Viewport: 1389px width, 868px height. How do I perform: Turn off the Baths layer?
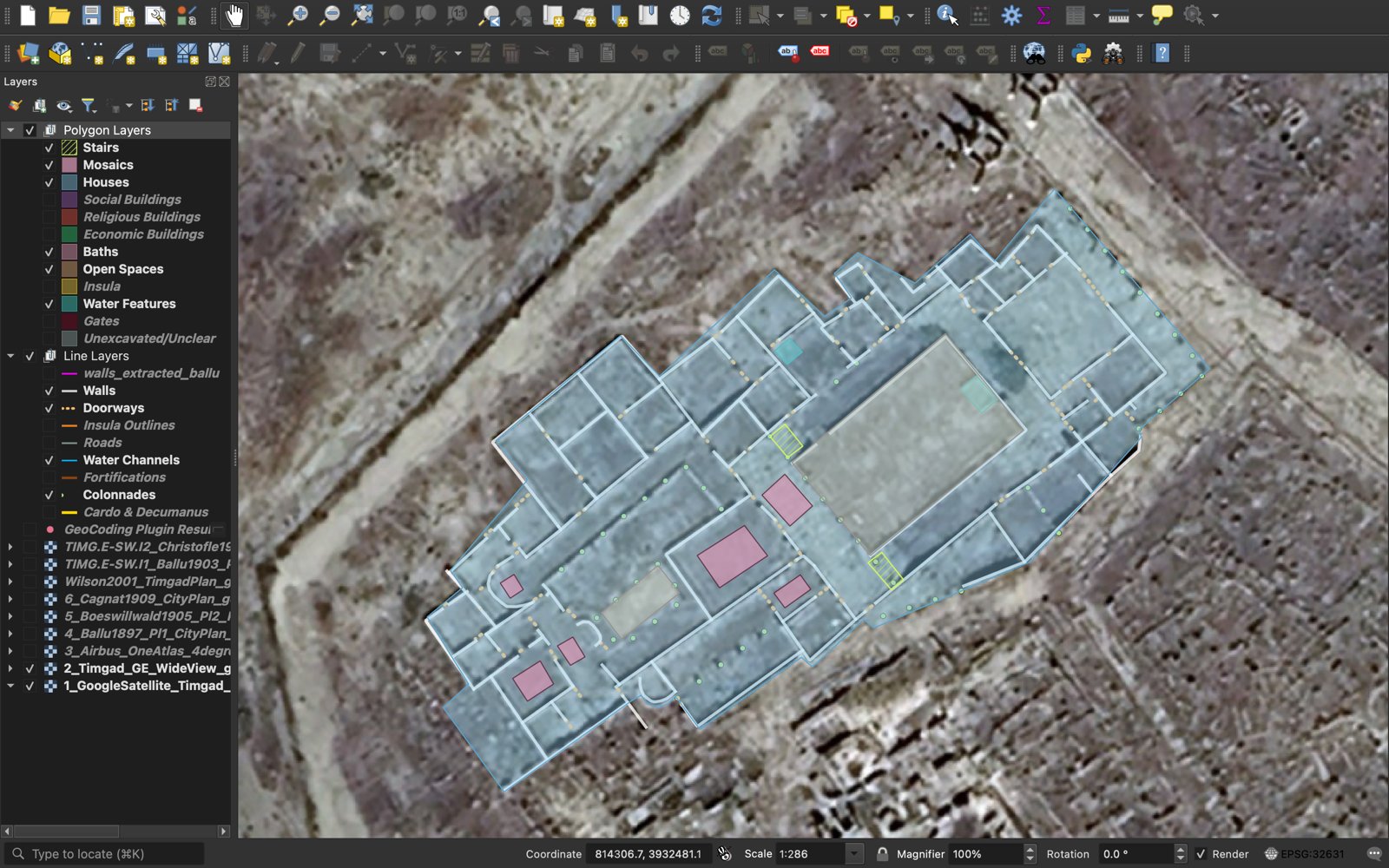pyautogui.click(x=49, y=252)
